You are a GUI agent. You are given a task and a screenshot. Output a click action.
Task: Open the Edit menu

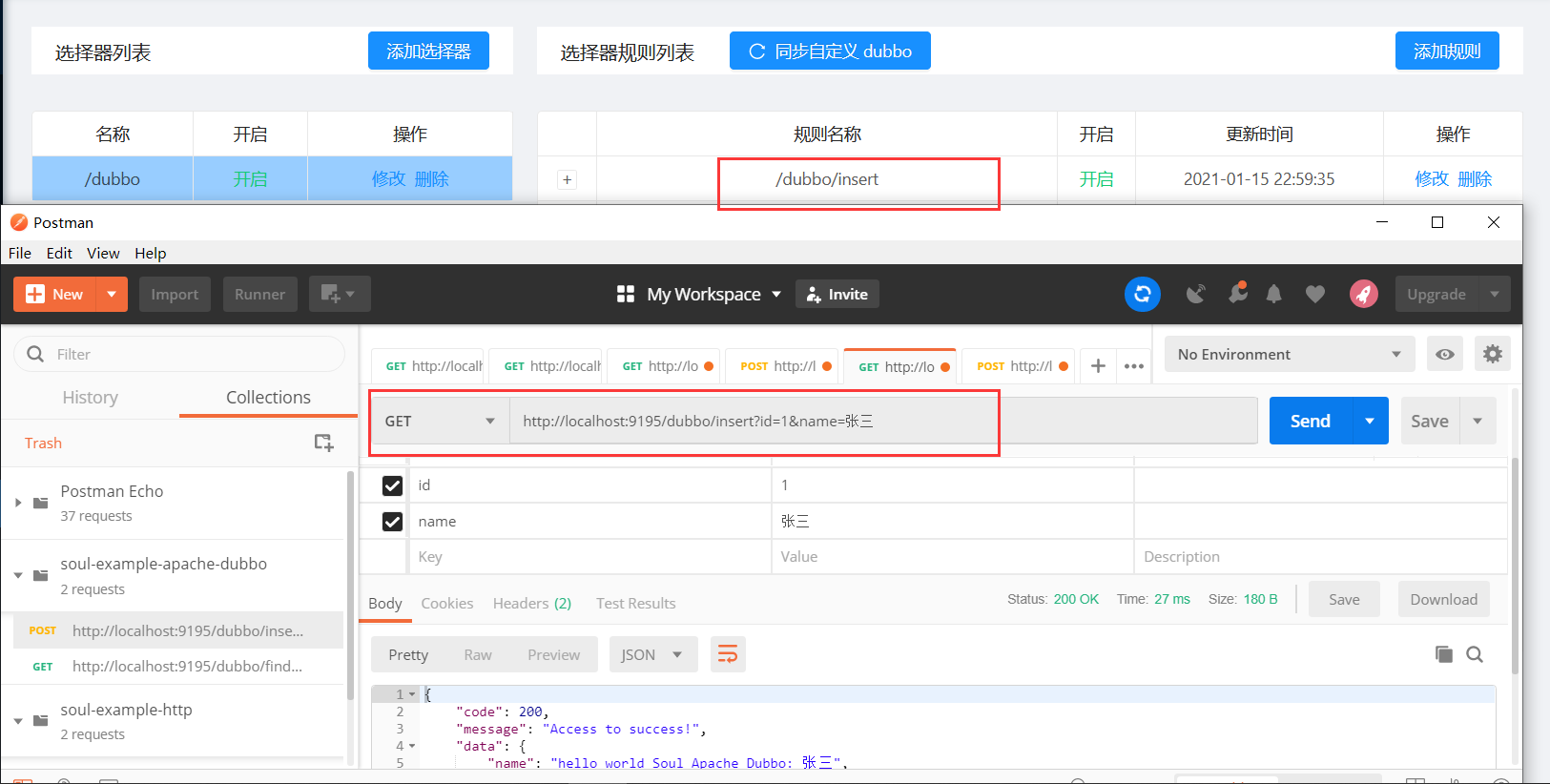(x=59, y=253)
